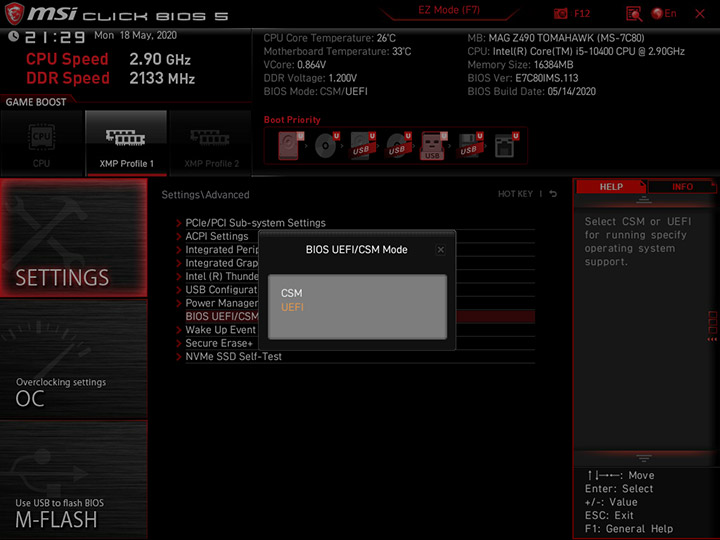Click the HOT KEY label

tap(515, 194)
